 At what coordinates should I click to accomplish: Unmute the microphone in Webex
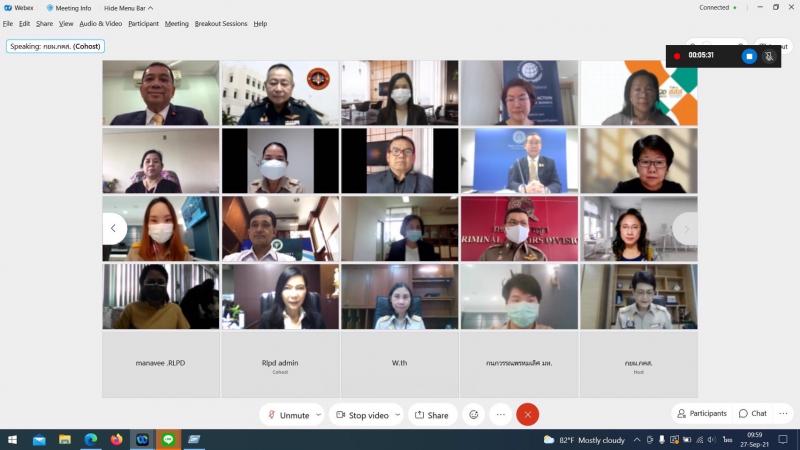click(x=289, y=415)
